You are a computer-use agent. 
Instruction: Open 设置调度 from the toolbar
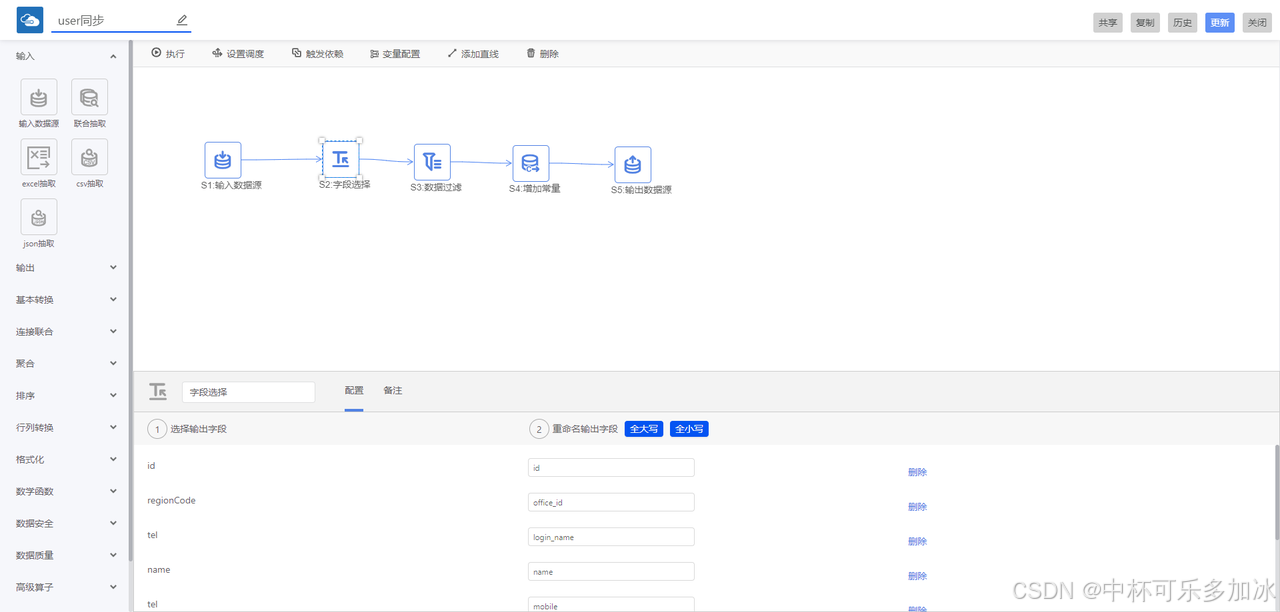pos(238,54)
